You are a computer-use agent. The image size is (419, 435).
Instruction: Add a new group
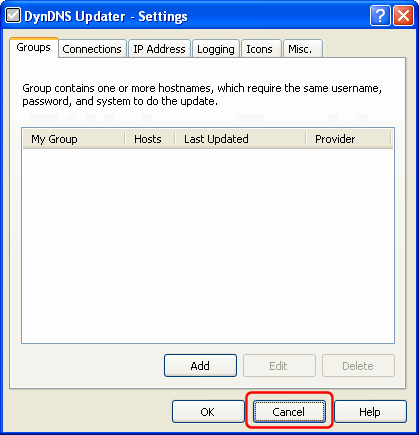point(200,366)
